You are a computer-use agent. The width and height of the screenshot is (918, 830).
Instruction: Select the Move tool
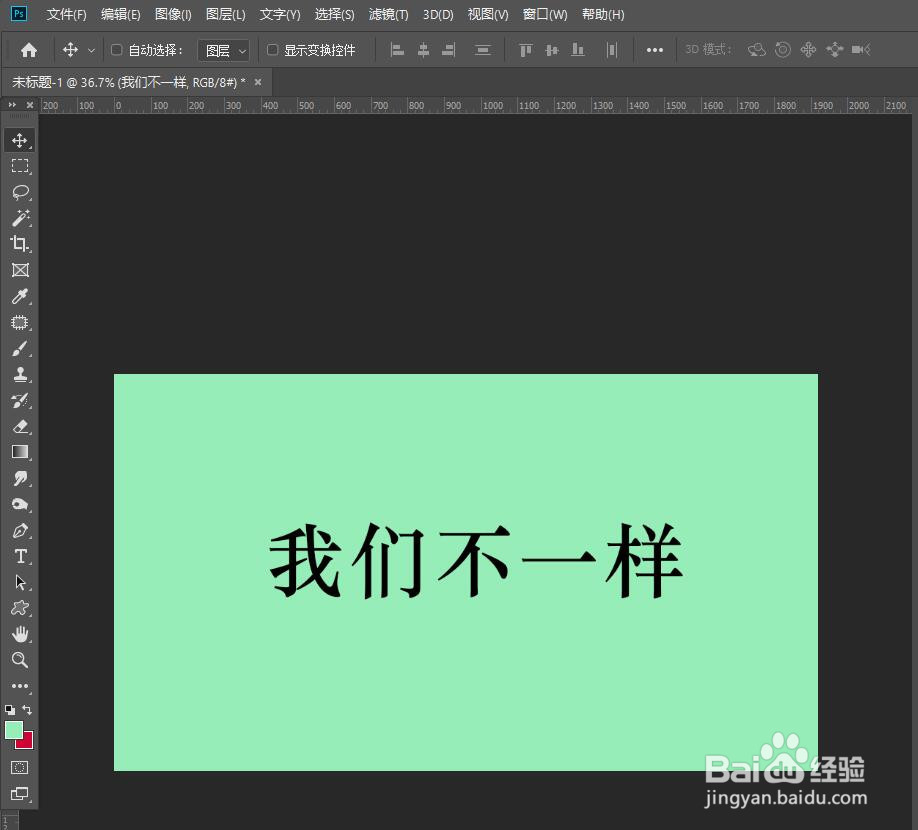point(20,140)
